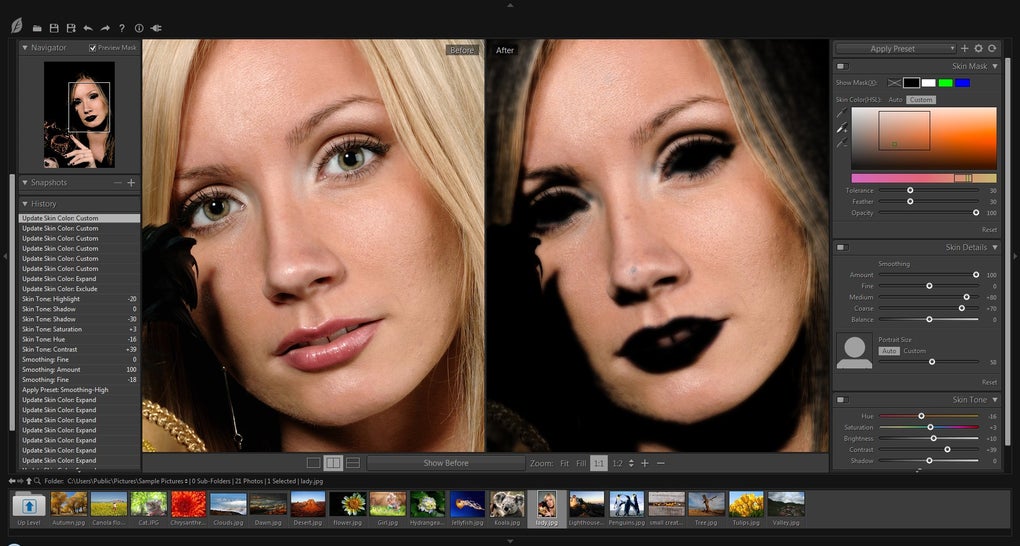
Task: Select the eyedropper minus (exclude) tool
Action: (x=842, y=143)
